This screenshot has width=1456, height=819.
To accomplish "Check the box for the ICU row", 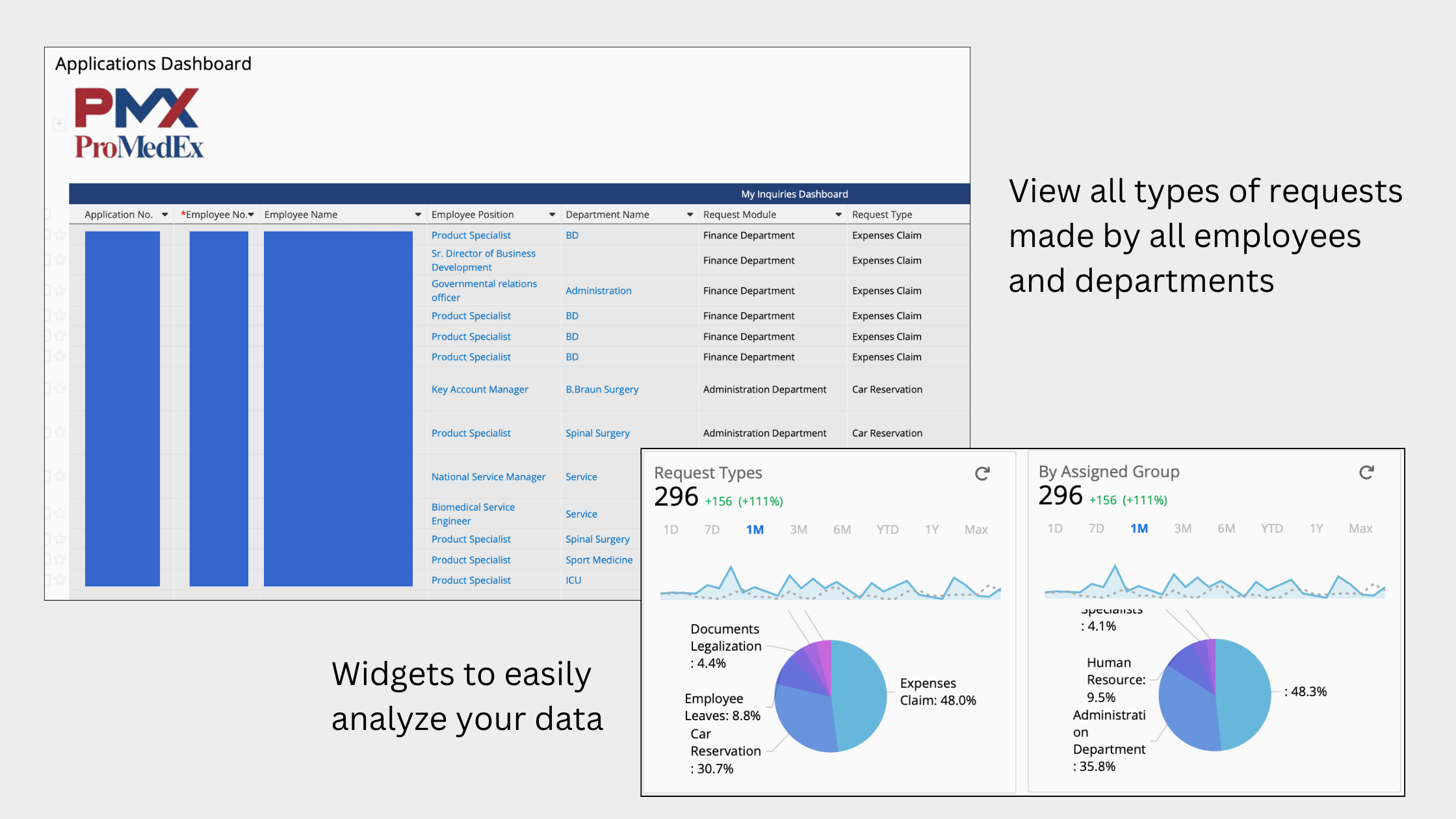I will 47,579.
